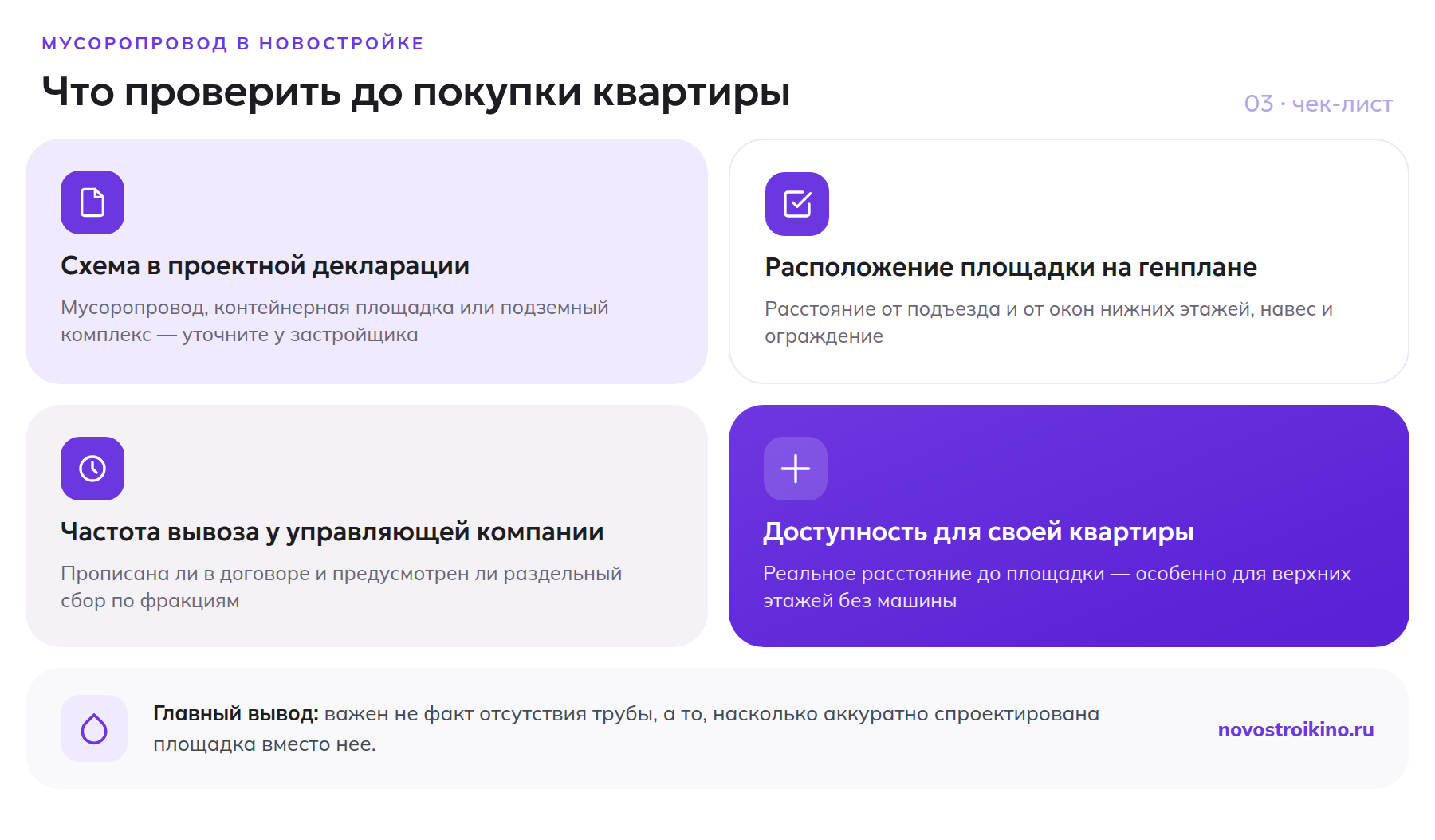1435x840 pixels.
Task: Click the checkbox icon above 'Расположение площадки на генплане'
Action: tap(797, 204)
